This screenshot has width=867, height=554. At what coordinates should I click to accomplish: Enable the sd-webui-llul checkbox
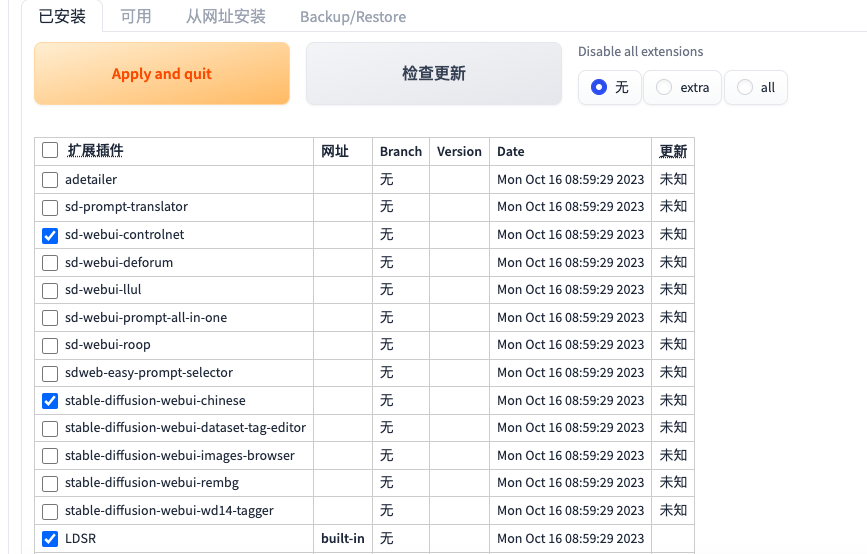[50, 290]
